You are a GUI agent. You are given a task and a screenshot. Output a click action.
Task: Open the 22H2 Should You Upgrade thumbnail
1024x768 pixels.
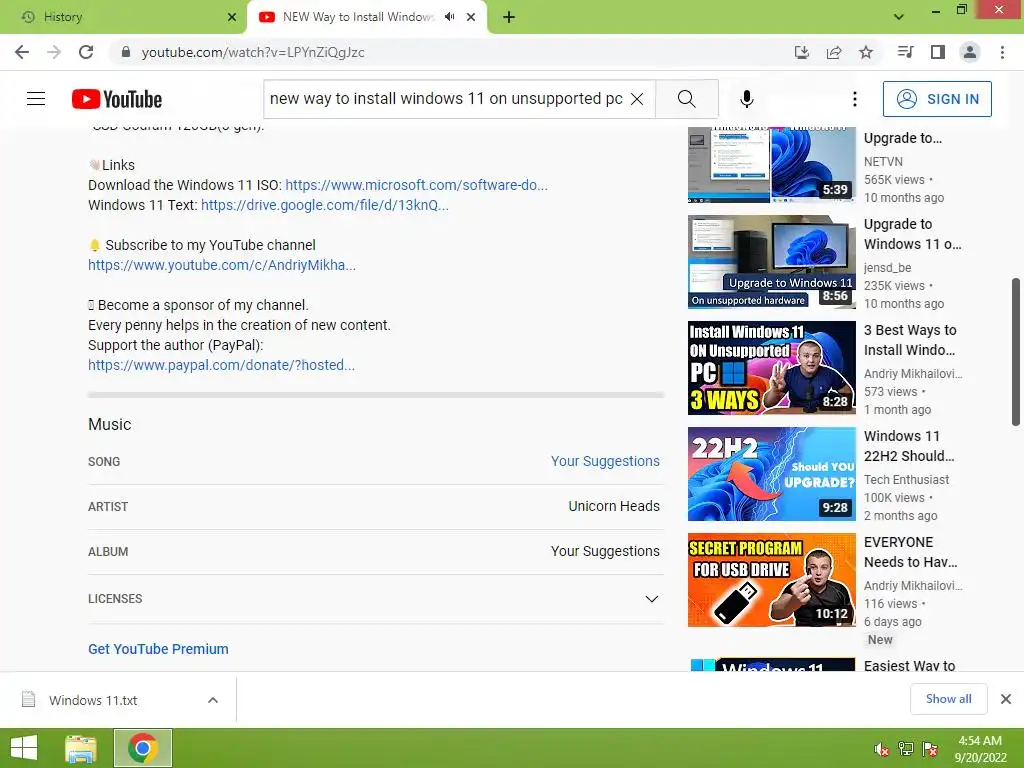tap(771, 473)
